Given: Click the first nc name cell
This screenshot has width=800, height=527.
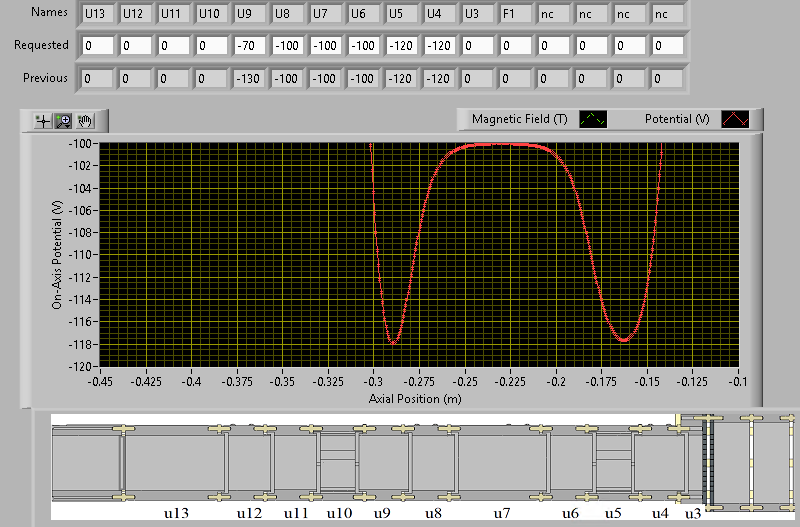Looking at the screenshot, I should (x=554, y=14).
